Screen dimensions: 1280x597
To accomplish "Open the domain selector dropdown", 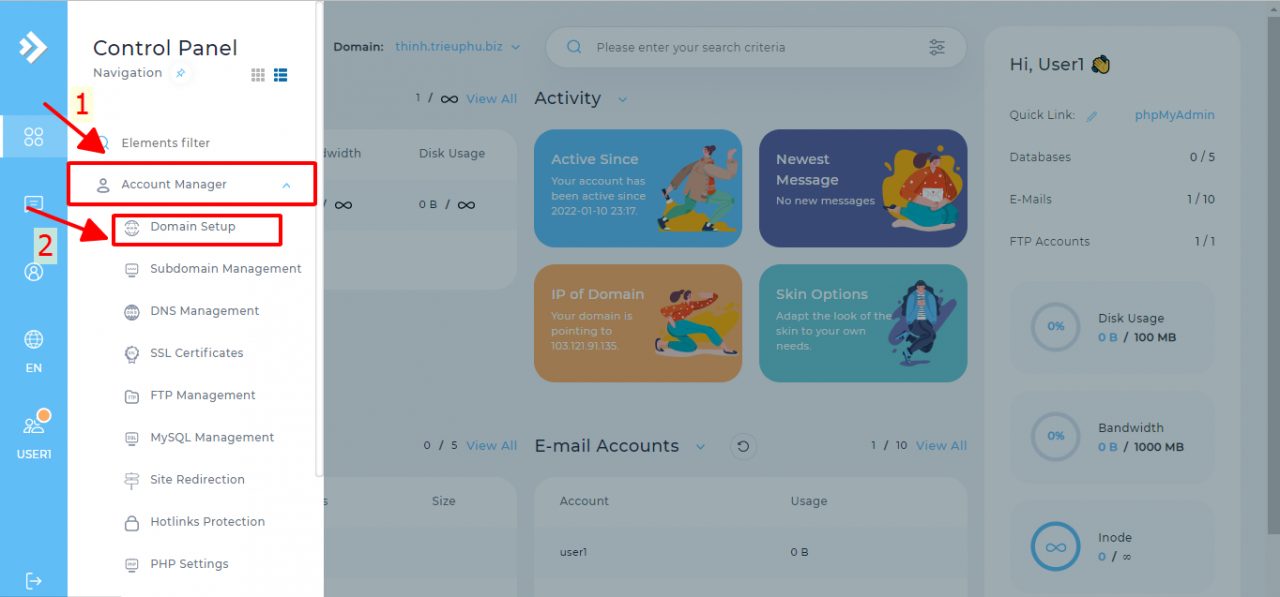I will click(457, 47).
